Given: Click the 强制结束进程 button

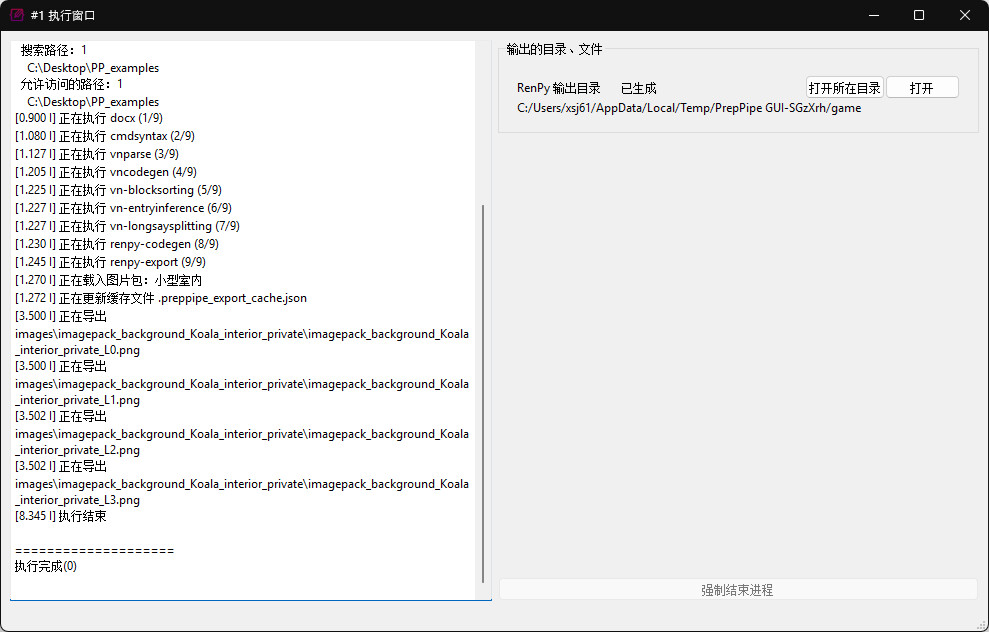Looking at the screenshot, I should click(x=737, y=590).
